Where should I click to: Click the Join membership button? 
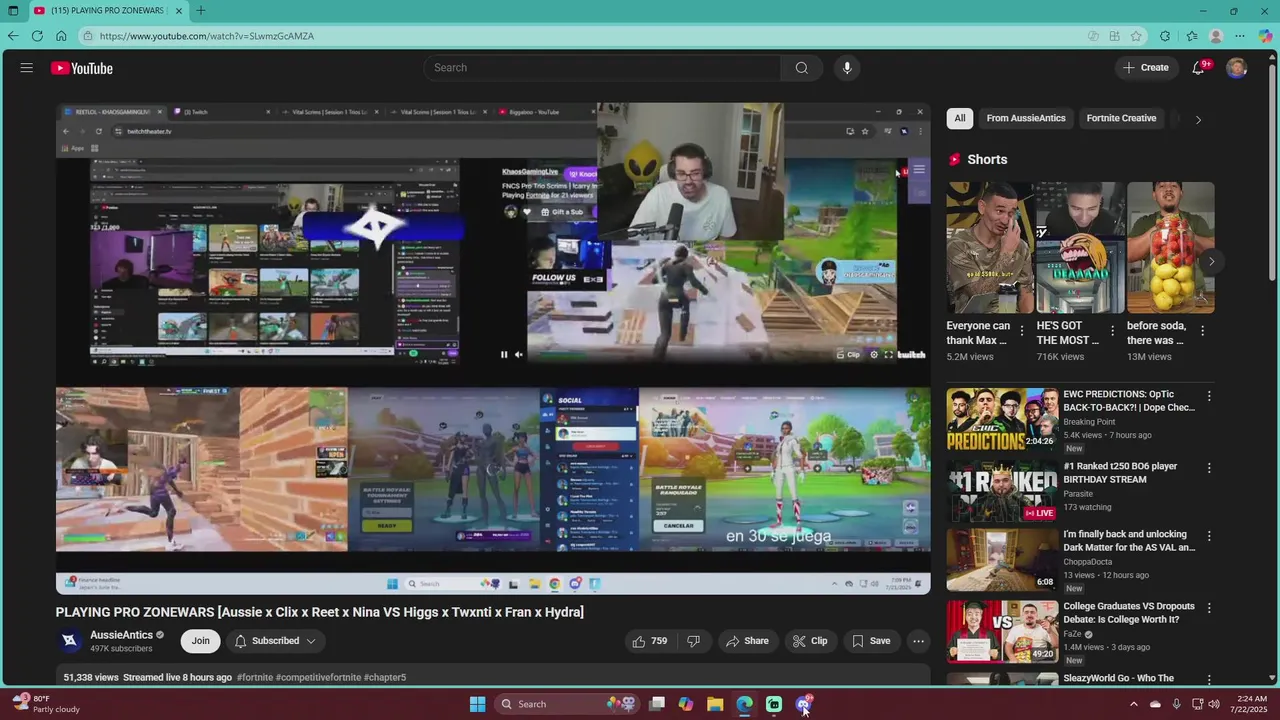[x=201, y=641]
